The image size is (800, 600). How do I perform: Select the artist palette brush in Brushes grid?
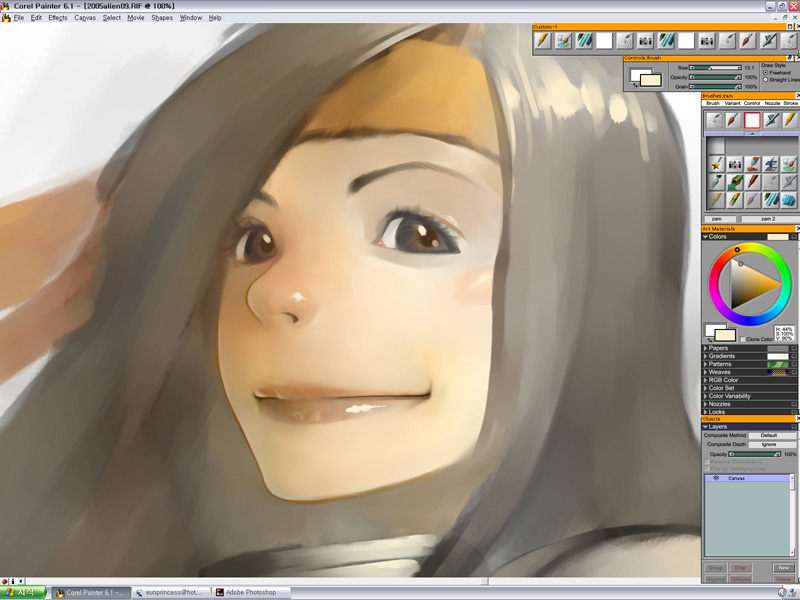click(x=789, y=164)
